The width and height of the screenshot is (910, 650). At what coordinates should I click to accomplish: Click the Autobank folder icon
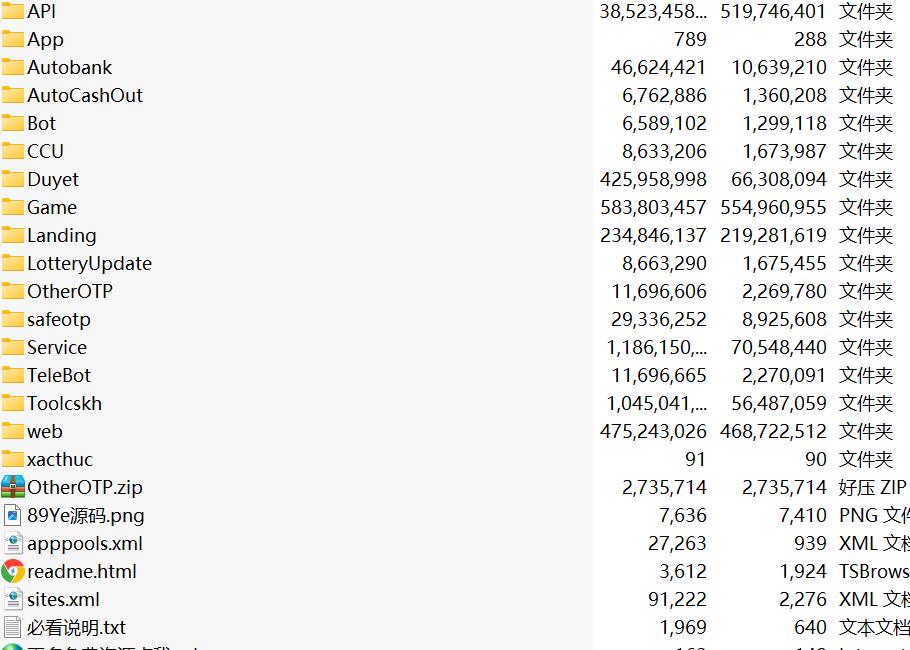tap(13, 67)
